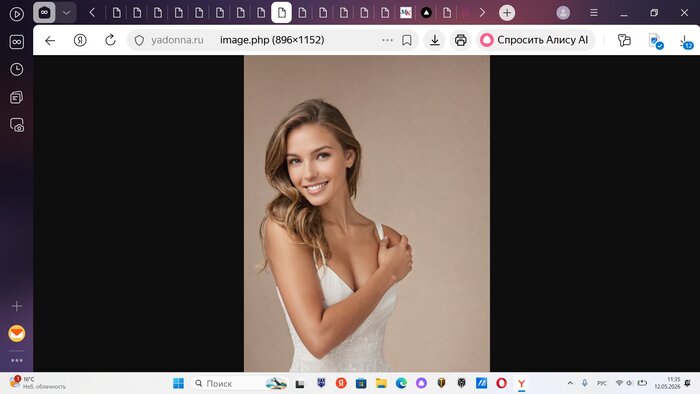Open the translator/reviews toolbar icon
Viewport: 700px width, 394px height.
point(624,40)
